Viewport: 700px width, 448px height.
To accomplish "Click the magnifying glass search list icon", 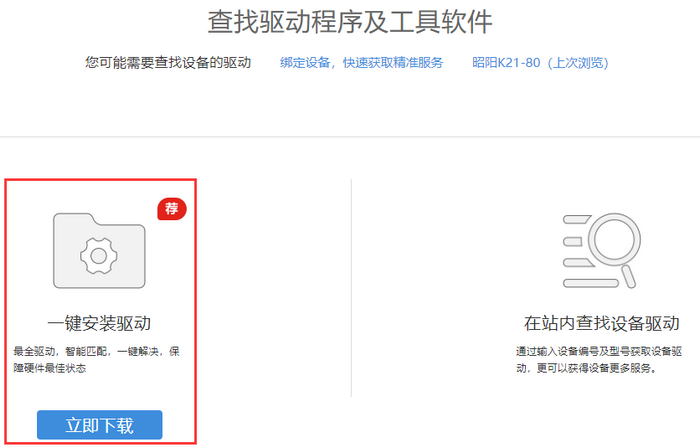I will (602, 251).
